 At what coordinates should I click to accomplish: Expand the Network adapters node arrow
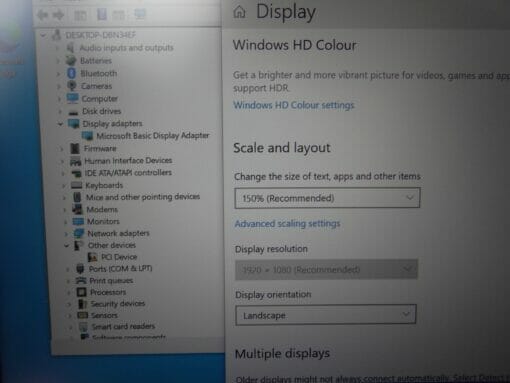pos(66,234)
